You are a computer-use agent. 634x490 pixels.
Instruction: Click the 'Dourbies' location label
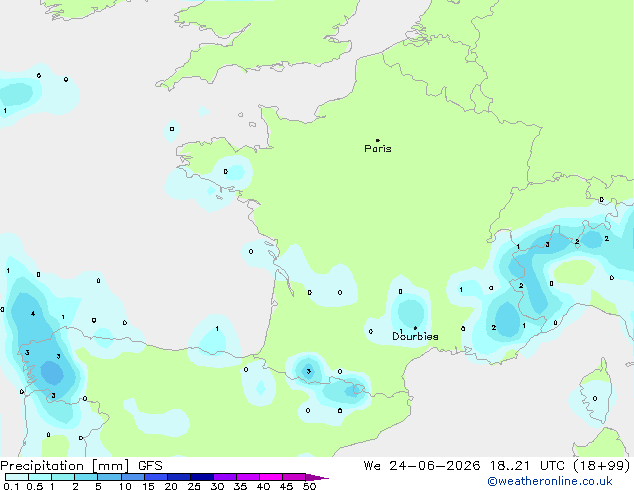click(415, 336)
